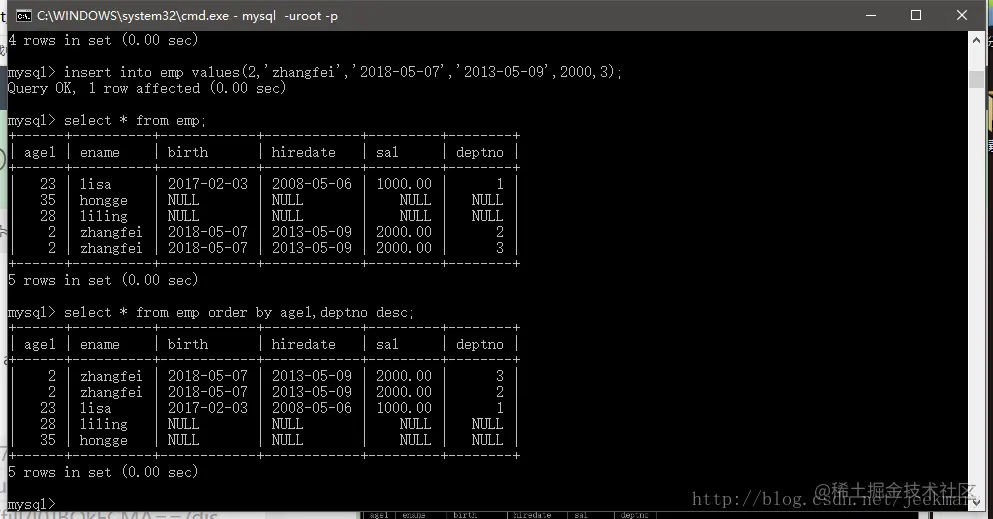The height and width of the screenshot is (519, 993).
Task: Click the 'order by age1,deptno desc' command
Action: coord(211,313)
